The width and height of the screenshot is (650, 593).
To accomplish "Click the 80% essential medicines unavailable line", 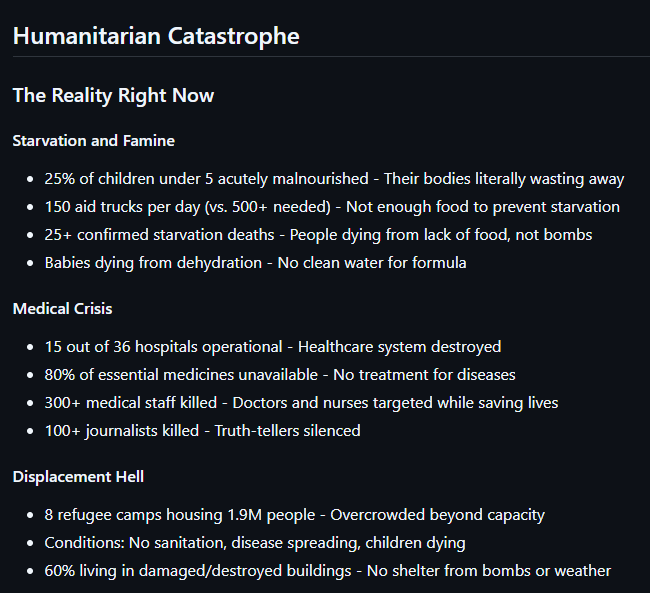I will point(280,375).
